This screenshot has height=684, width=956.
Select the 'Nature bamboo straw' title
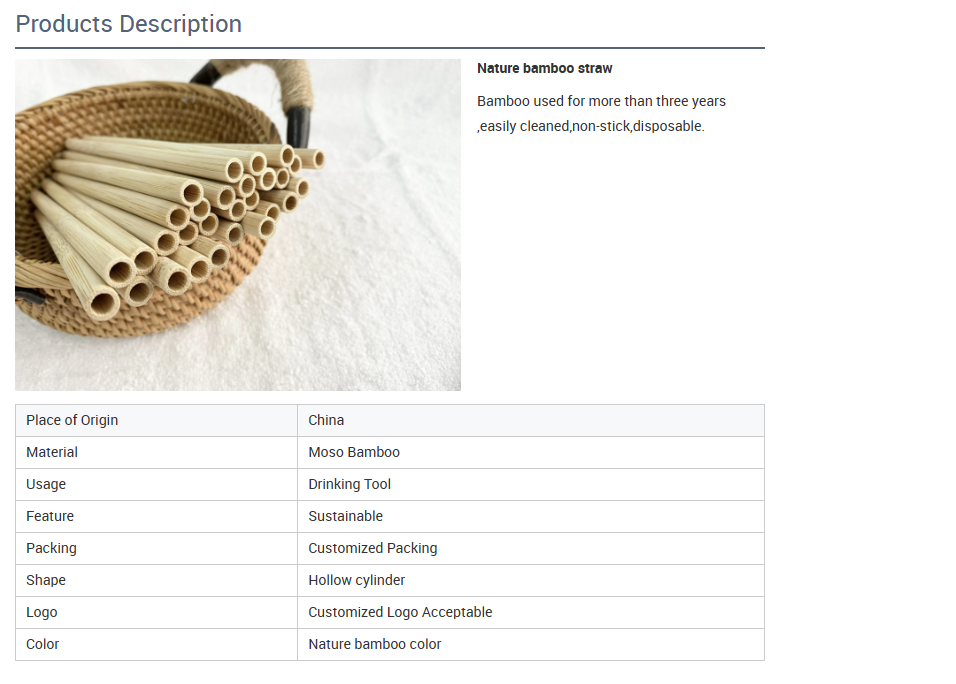click(x=544, y=68)
